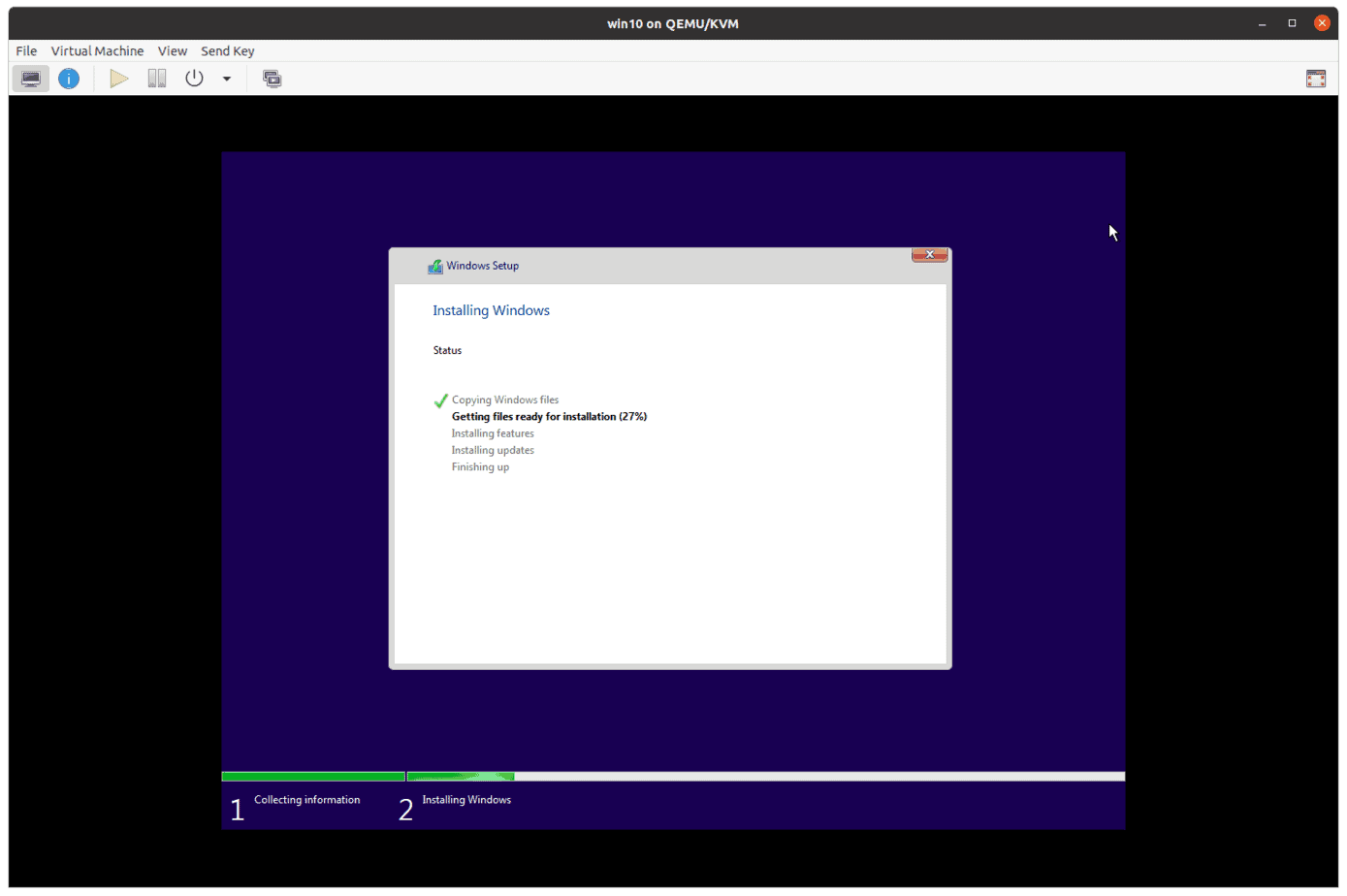Click 'win10 on QEMU/KVM' window title

[673, 24]
